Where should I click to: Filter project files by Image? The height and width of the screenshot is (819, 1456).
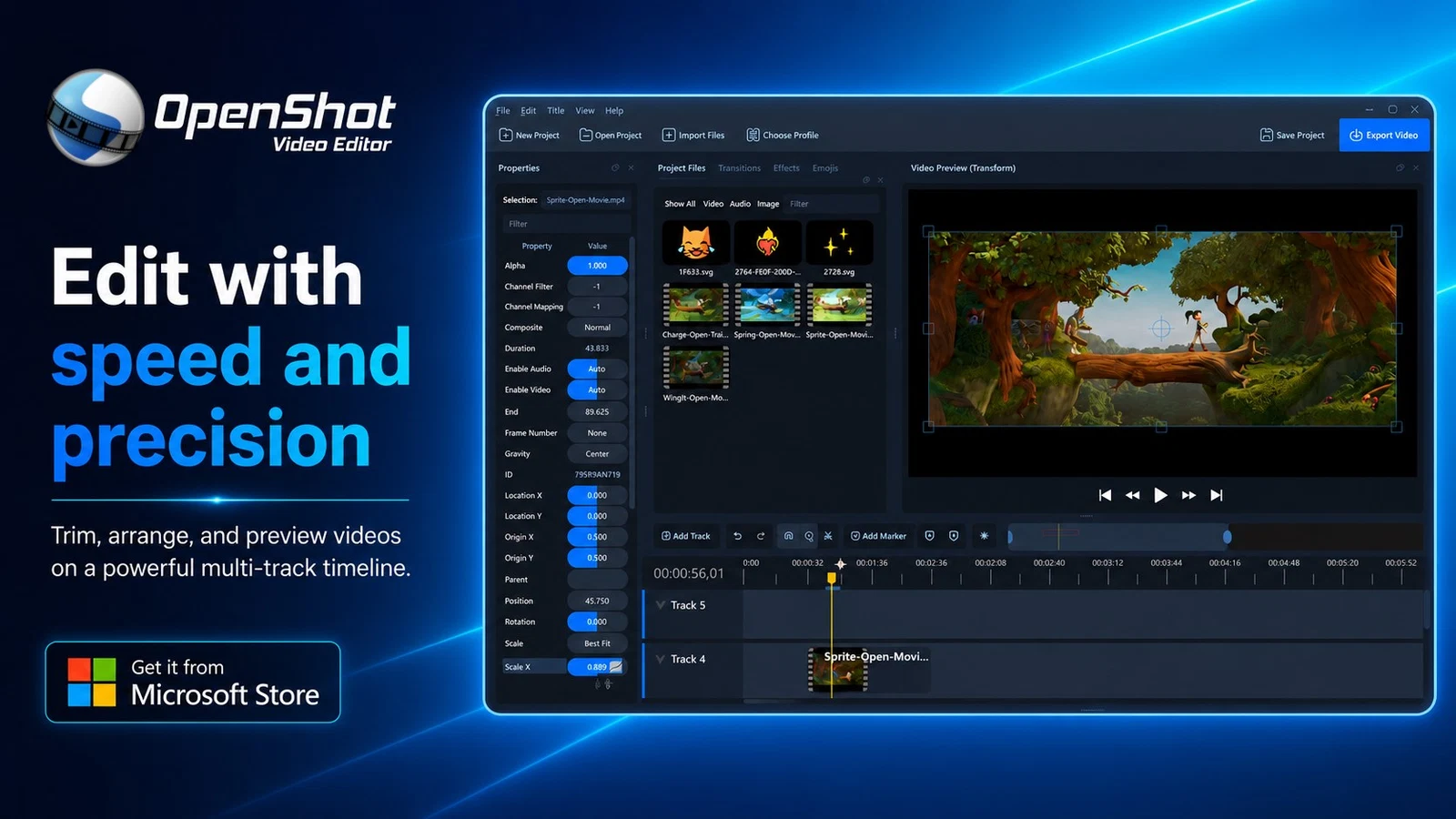point(768,204)
